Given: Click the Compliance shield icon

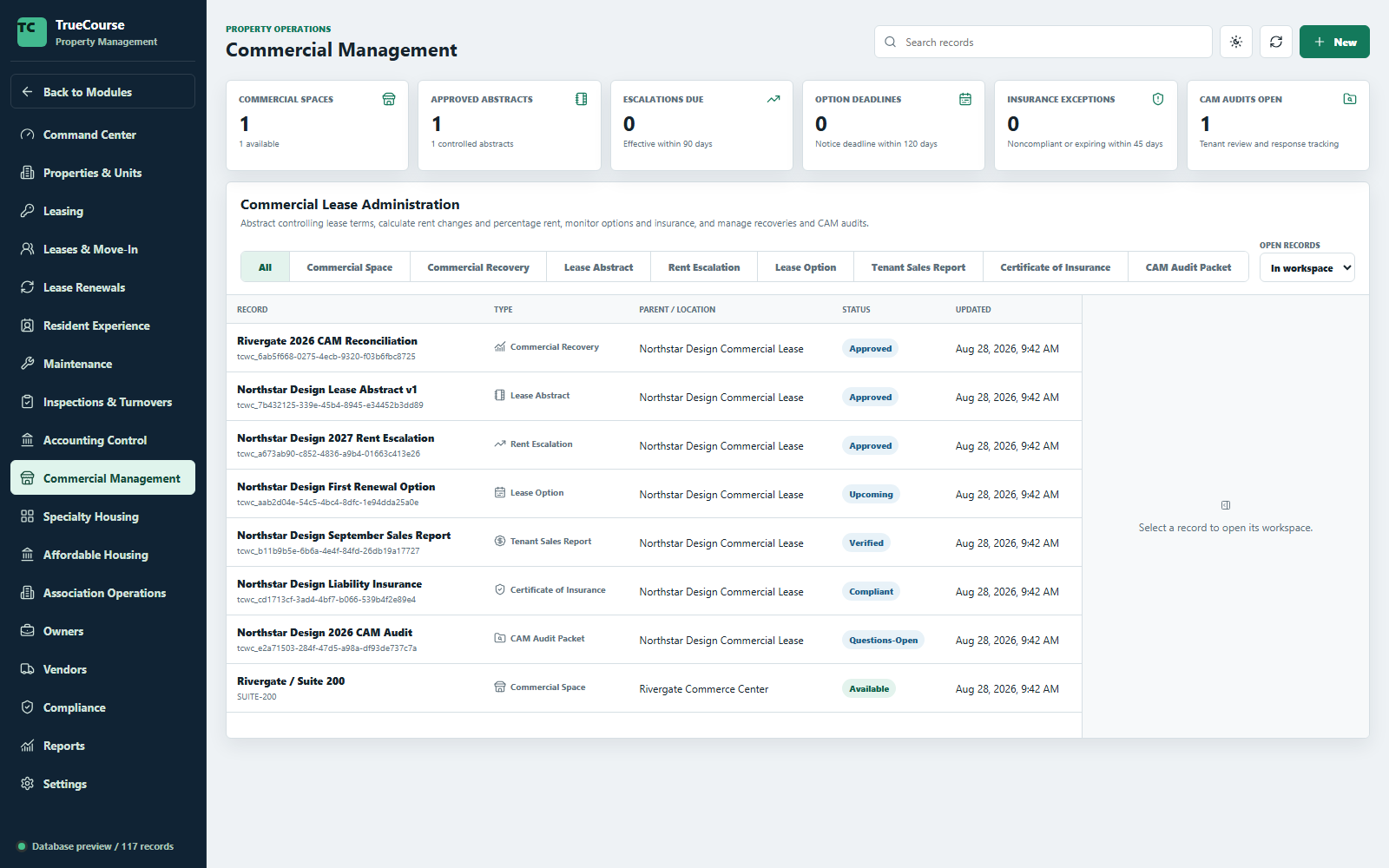Looking at the screenshot, I should 28,707.
